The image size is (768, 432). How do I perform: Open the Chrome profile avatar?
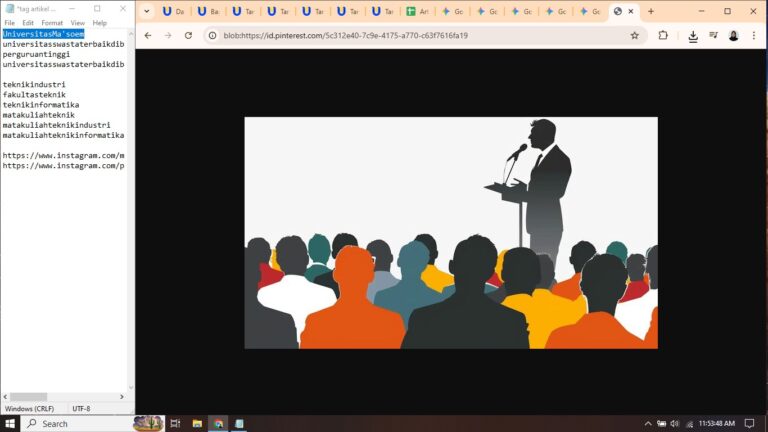pos(733,35)
